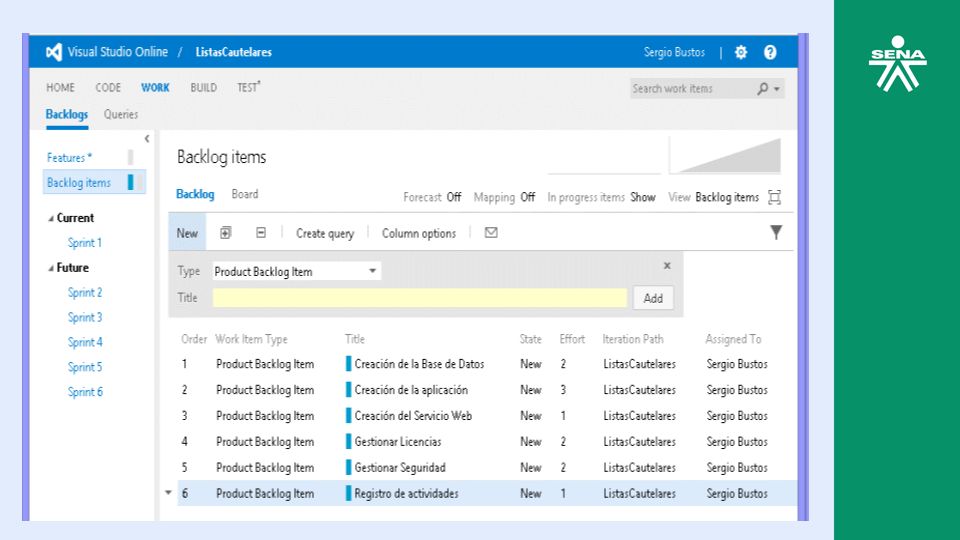960x540 pixels.
Task: Select Gestionar Licencias item
Action: click(398, 441)
